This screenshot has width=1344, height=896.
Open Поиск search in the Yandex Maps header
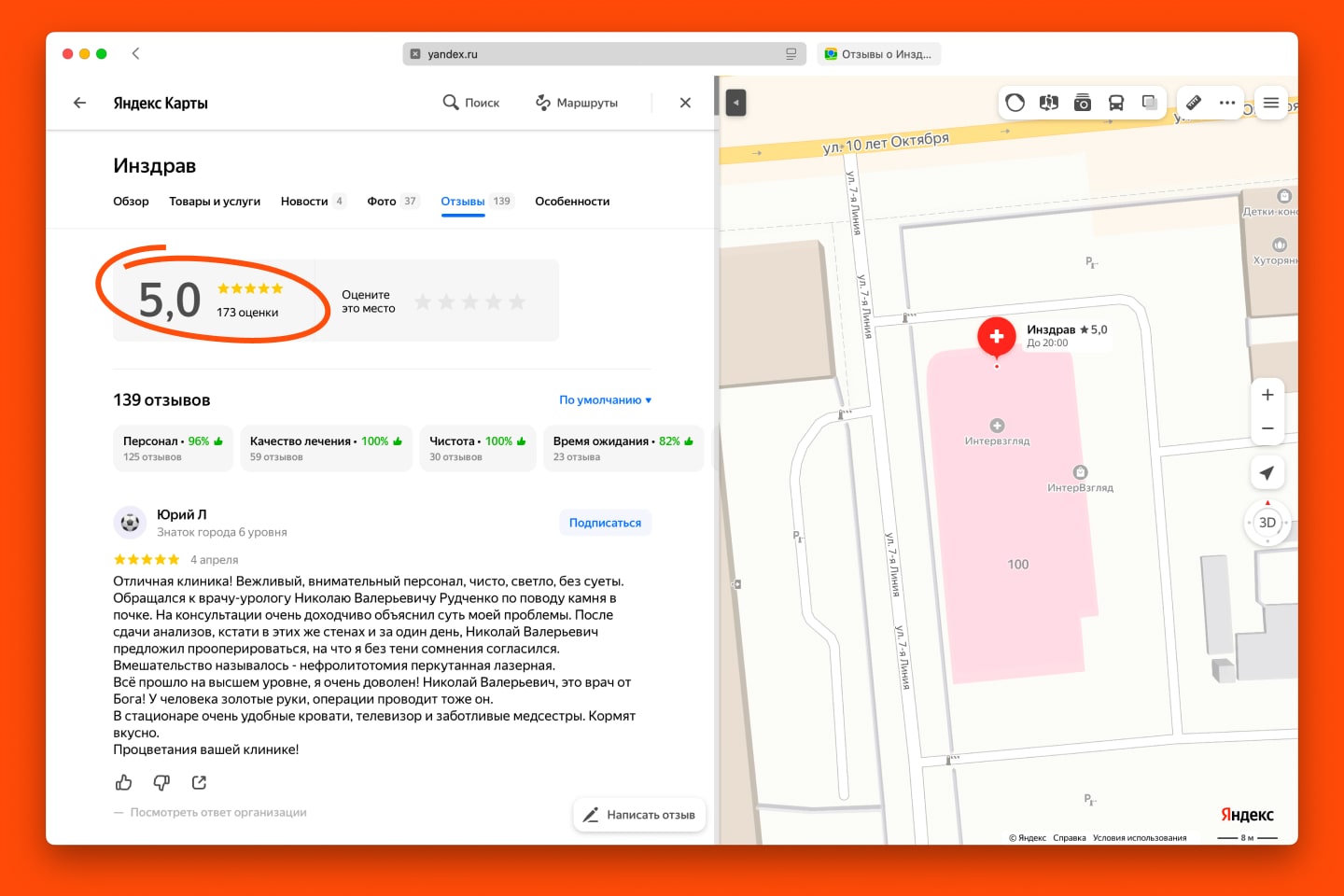click(471, 103)
